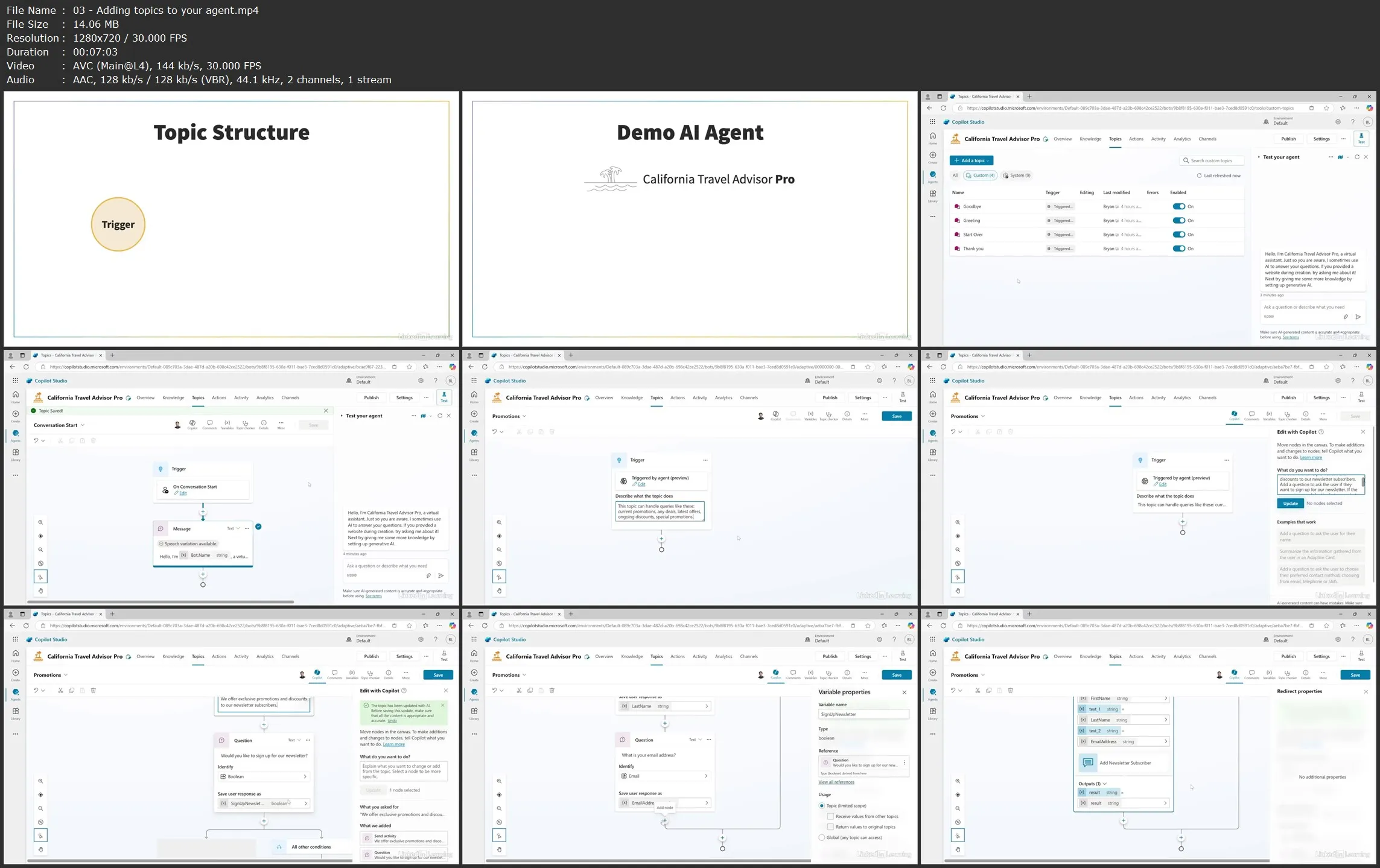Toggle the Goodbye topic enabled switch
This screenshot has width=1380, height=868.
[1178, 206]
